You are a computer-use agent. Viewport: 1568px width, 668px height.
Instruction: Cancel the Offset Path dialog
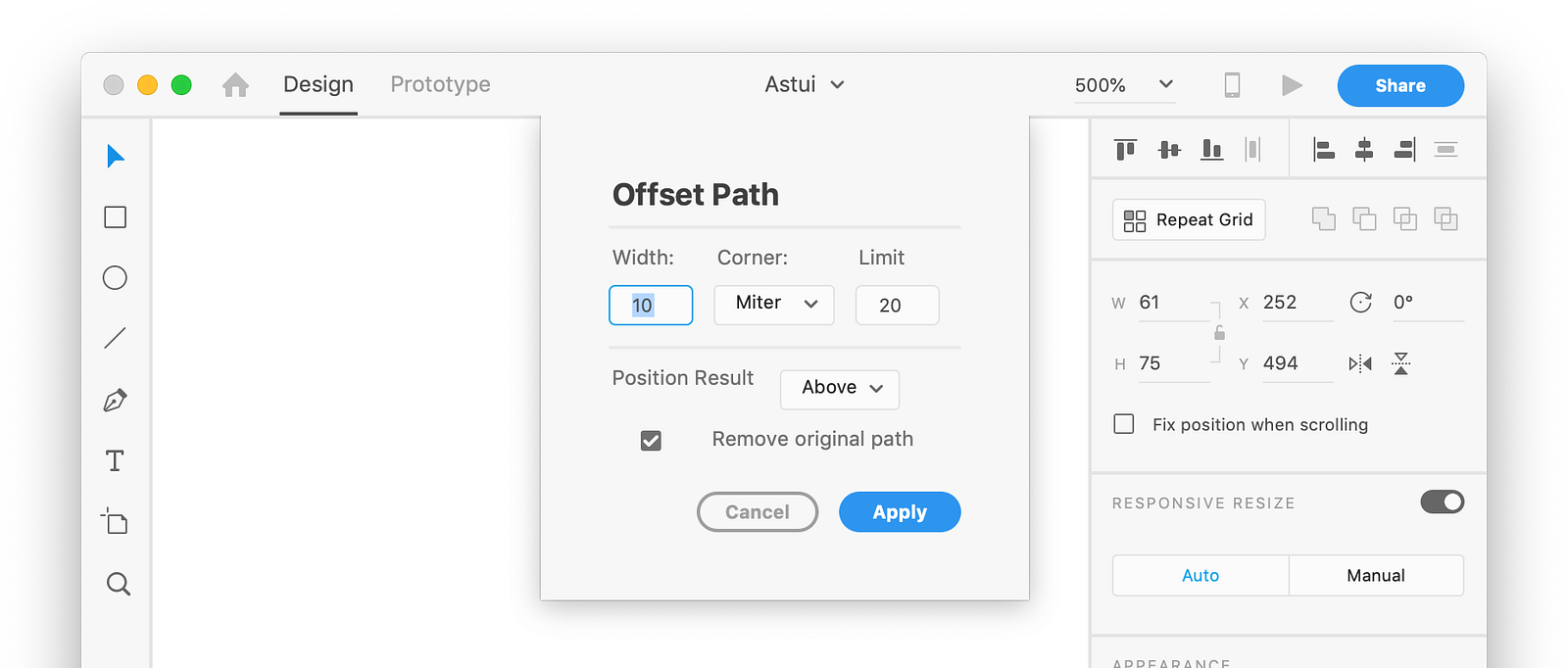pos(757,512)
